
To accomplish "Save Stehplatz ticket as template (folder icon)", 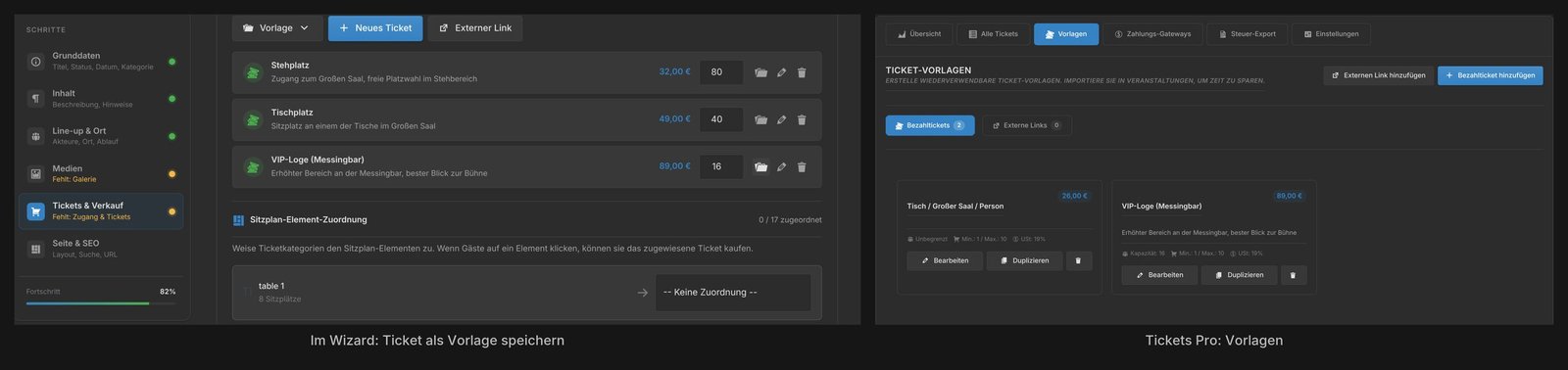I will [760, 72].
